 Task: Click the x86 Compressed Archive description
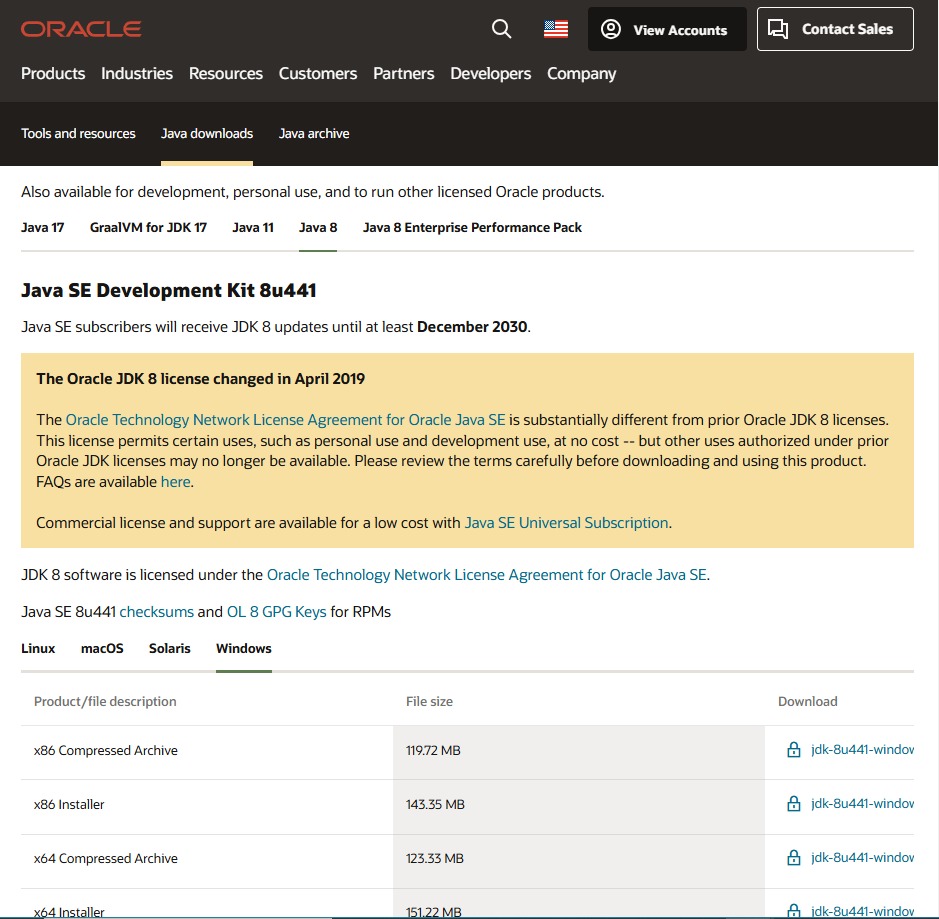[x=106, y=750]
